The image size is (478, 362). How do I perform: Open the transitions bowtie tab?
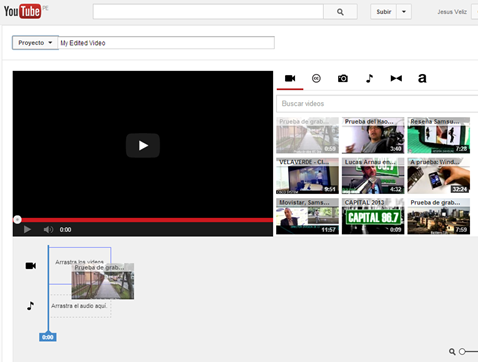coord(396,78)
